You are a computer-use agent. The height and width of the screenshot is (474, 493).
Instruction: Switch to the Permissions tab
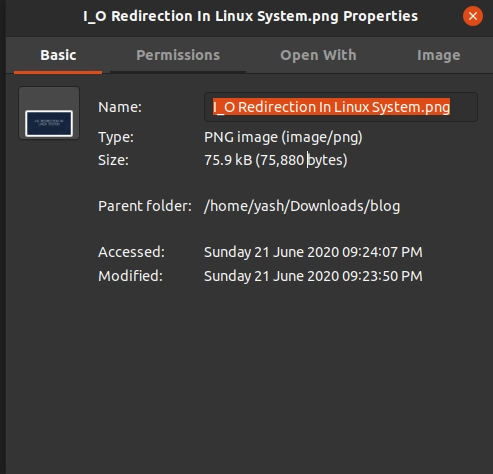178,55
